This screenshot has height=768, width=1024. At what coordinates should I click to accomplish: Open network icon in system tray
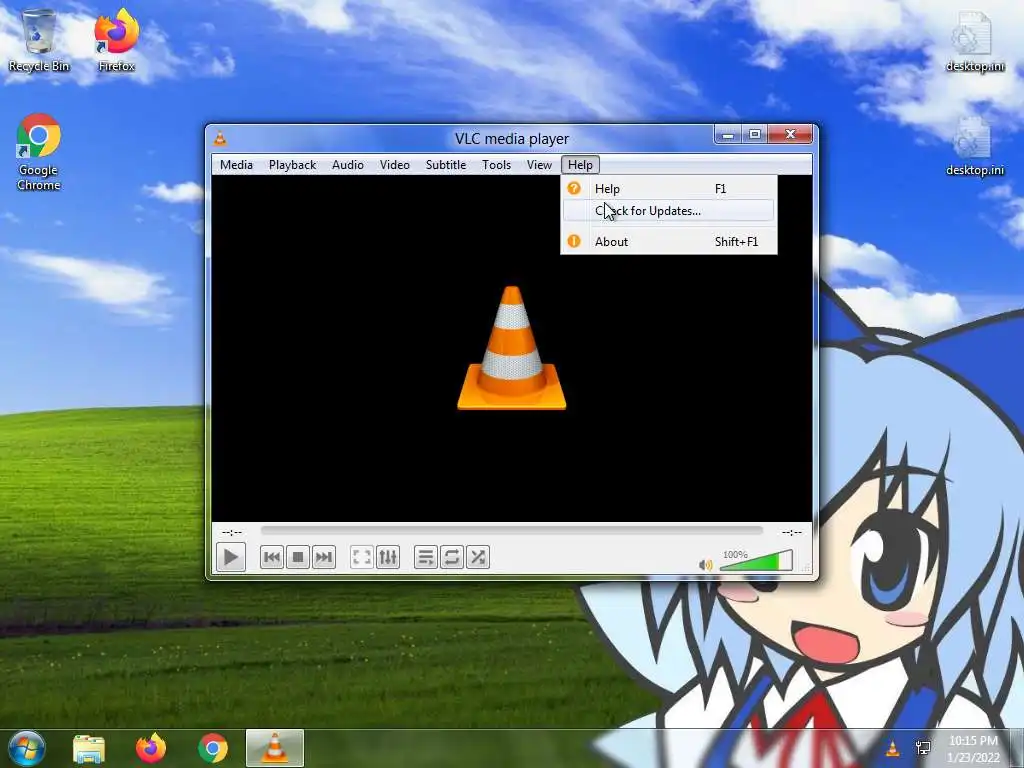tap(923, 748)
